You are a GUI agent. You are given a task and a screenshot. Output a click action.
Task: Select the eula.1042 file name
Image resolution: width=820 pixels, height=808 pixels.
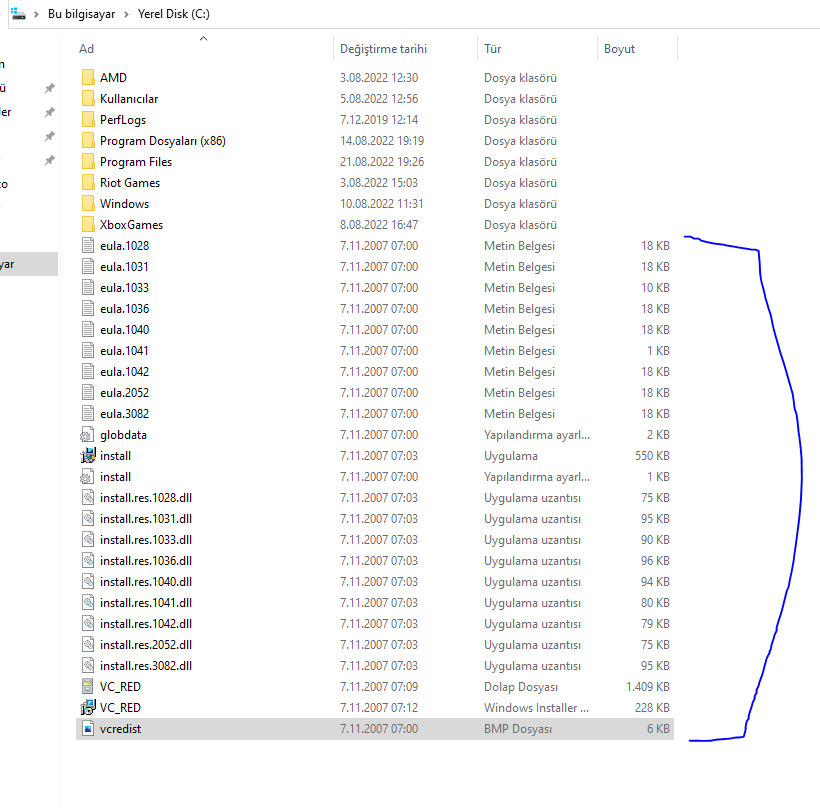[124, 372]
